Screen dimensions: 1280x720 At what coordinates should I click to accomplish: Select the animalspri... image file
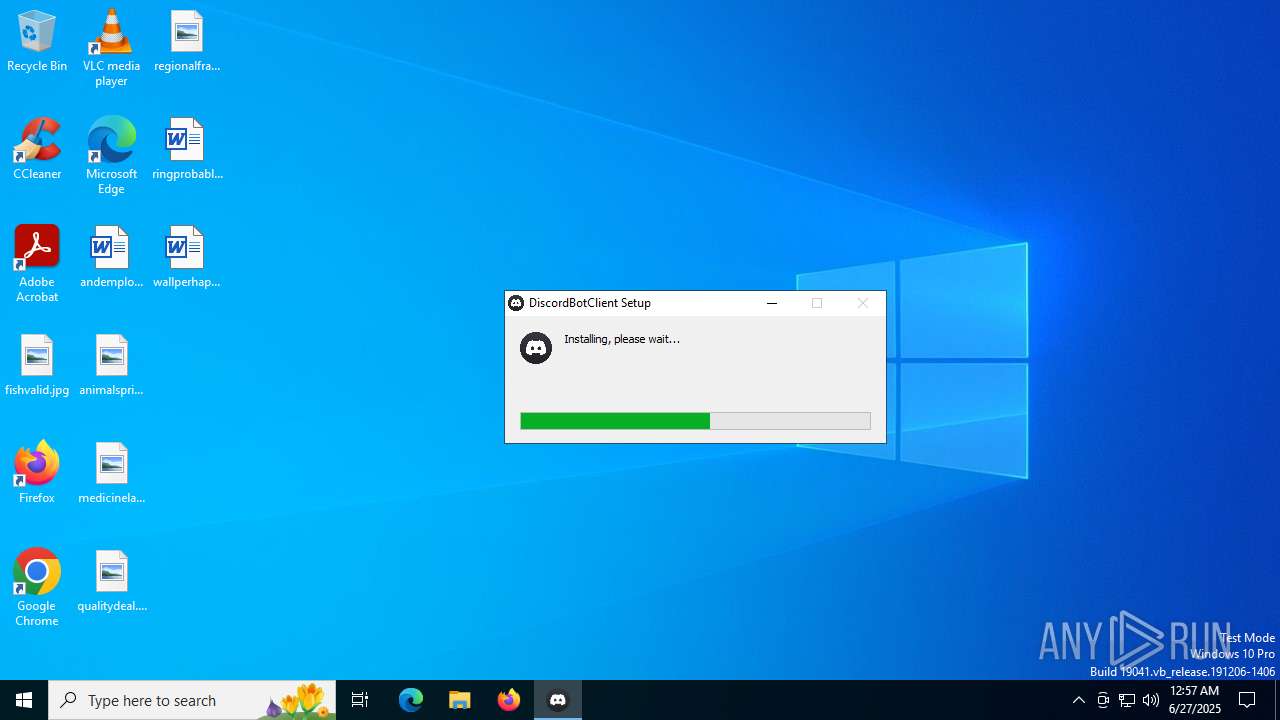111,366
